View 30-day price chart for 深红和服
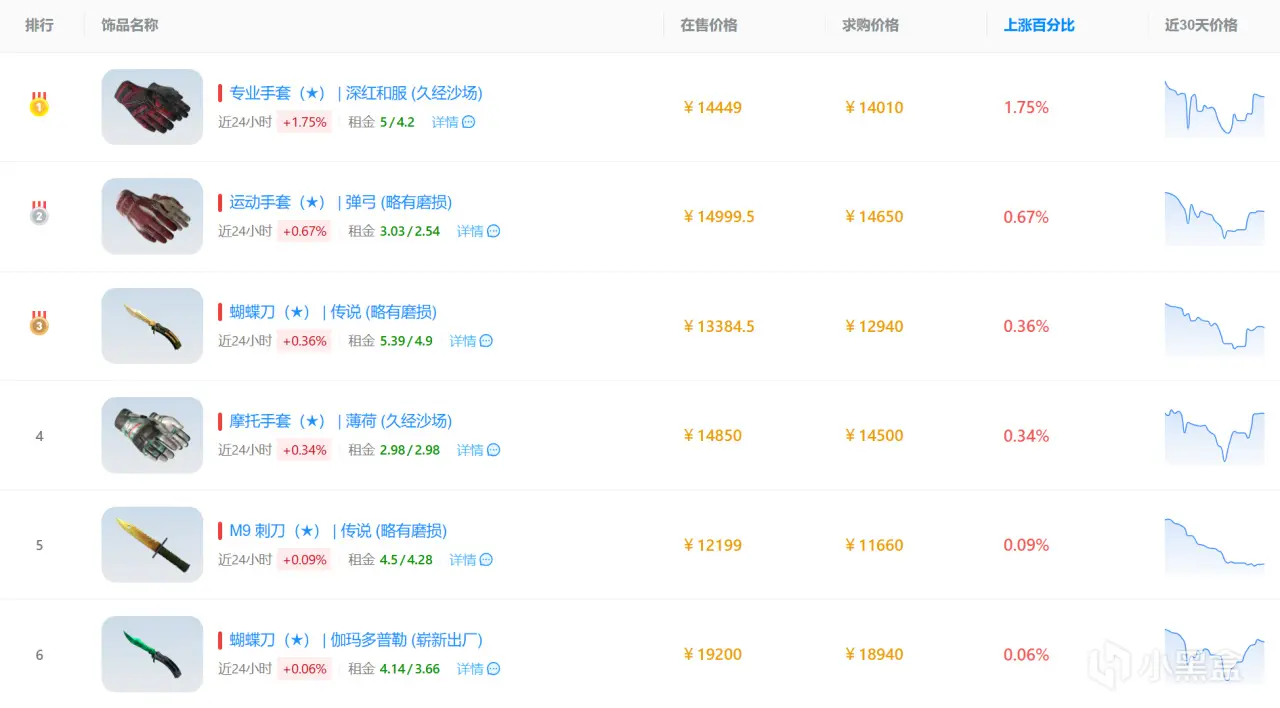The width and height of the screenshot is (1280, 708). tap(1214, 109)
